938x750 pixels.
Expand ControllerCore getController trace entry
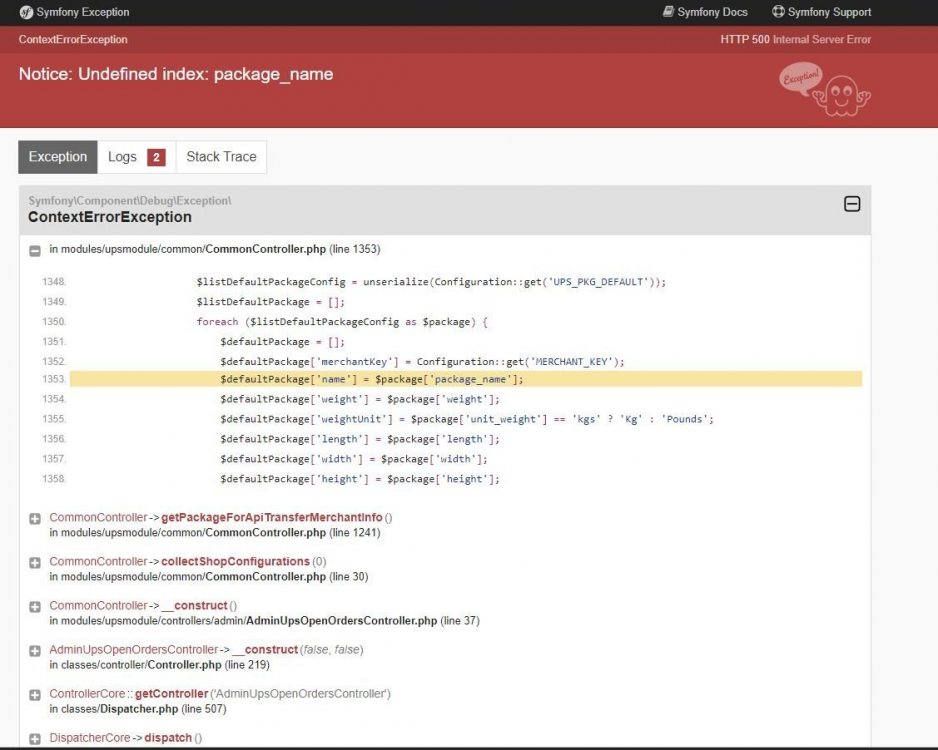tap(35, 695)
